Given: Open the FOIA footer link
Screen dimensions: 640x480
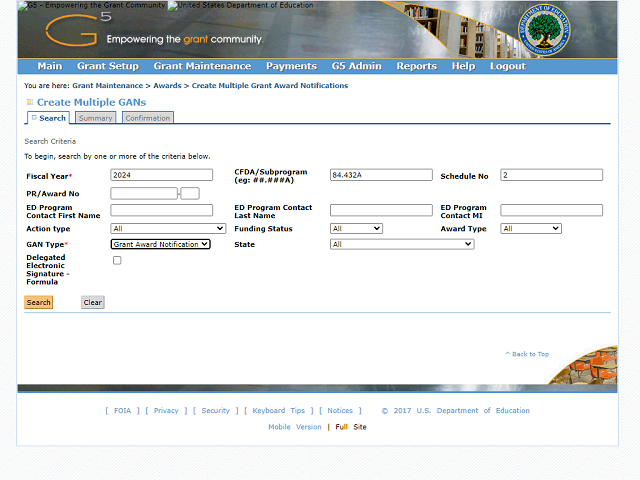Looking at the screenshot, I should pyautogui.click(x=122, y=411).
